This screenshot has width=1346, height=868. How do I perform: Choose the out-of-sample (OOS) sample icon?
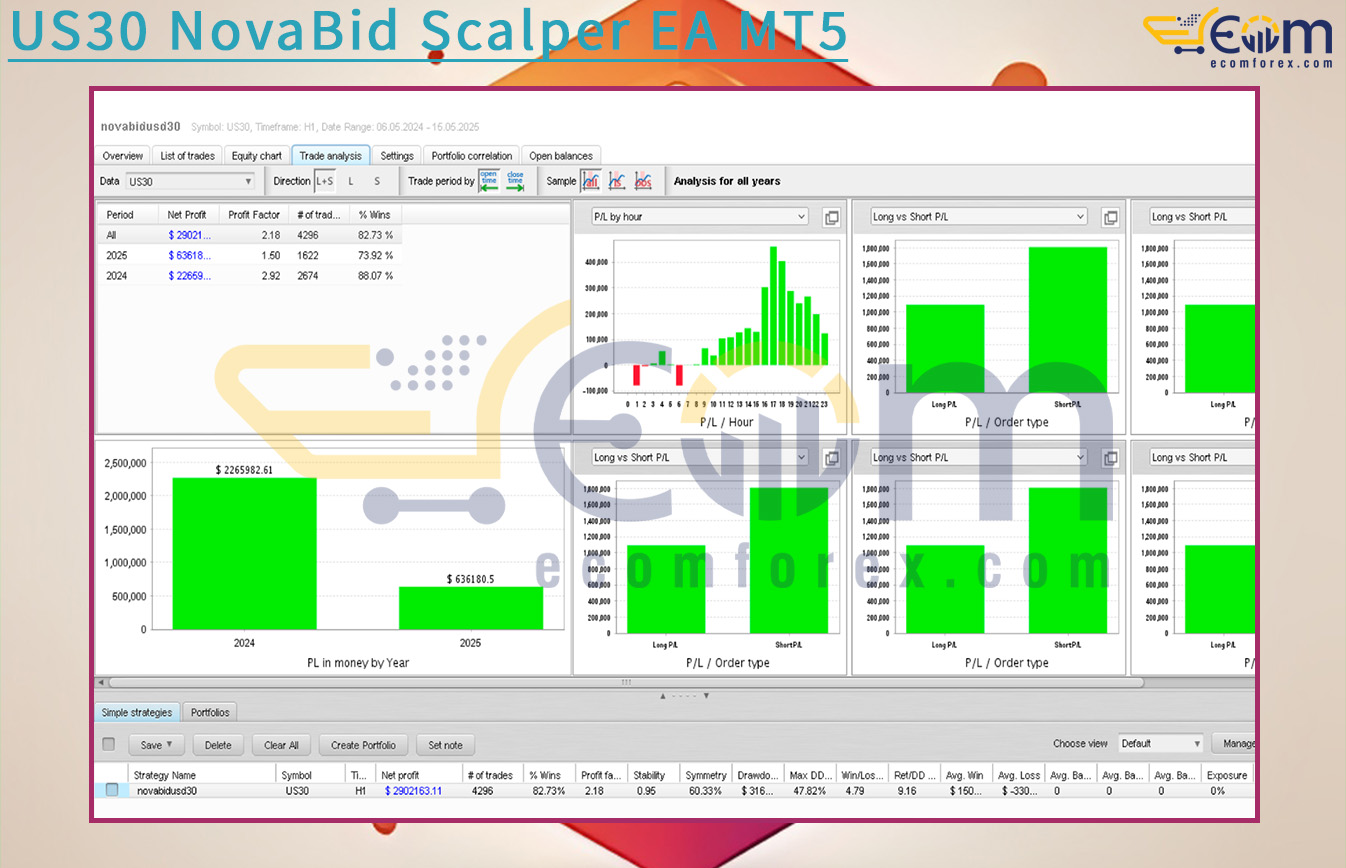(643, 181)
